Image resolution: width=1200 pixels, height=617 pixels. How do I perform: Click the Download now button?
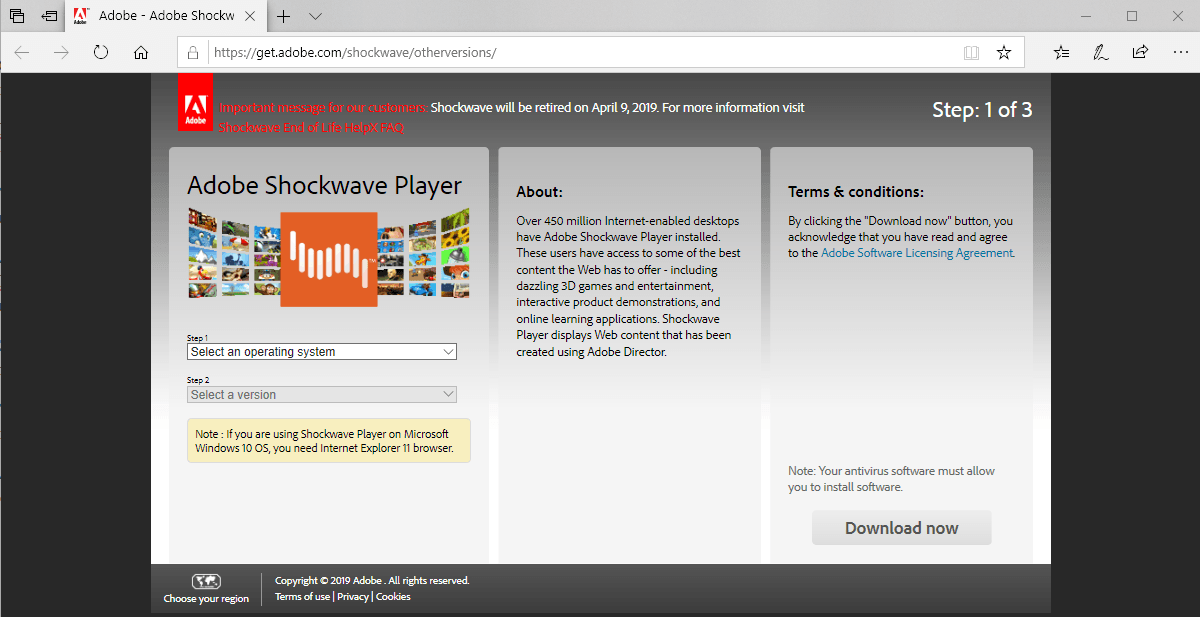click(x=902, y=528)
